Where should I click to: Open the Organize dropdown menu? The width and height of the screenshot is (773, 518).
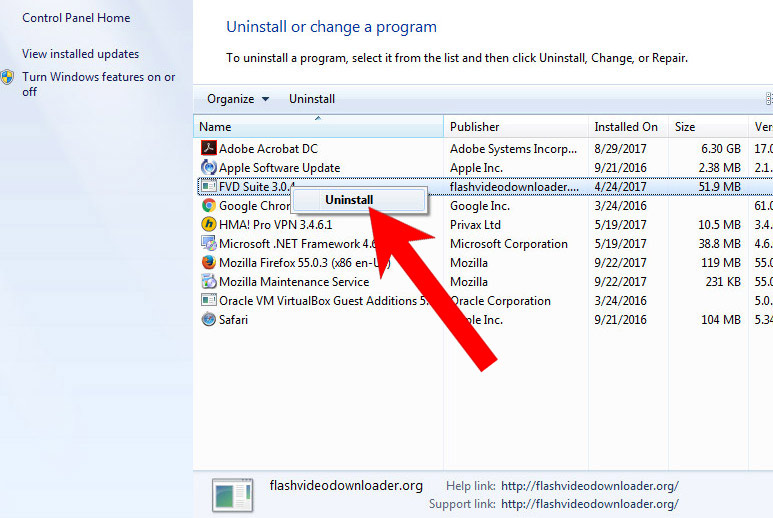pos(238,99)
